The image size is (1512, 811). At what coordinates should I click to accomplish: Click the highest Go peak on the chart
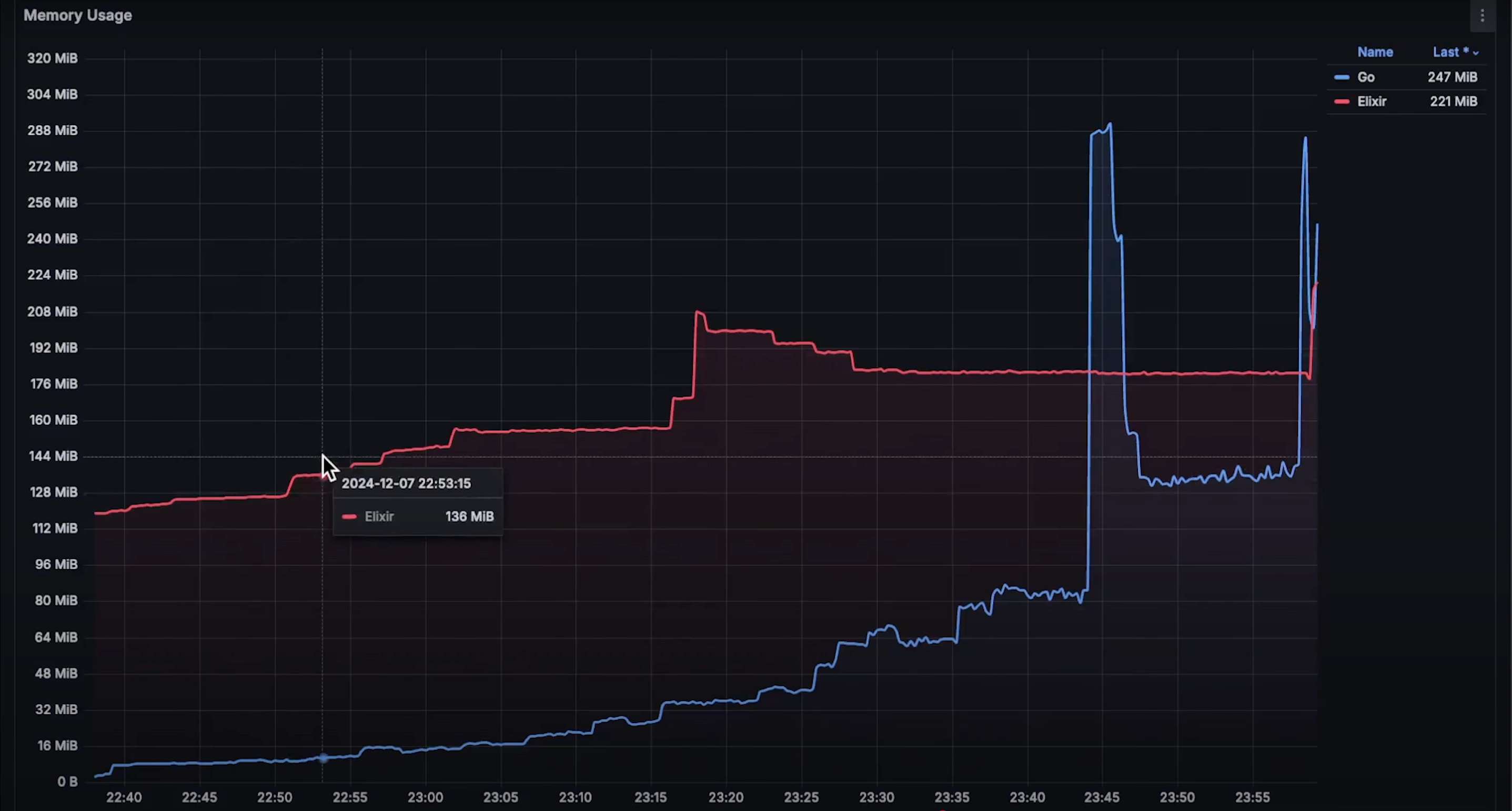[x=1110, y=125]
